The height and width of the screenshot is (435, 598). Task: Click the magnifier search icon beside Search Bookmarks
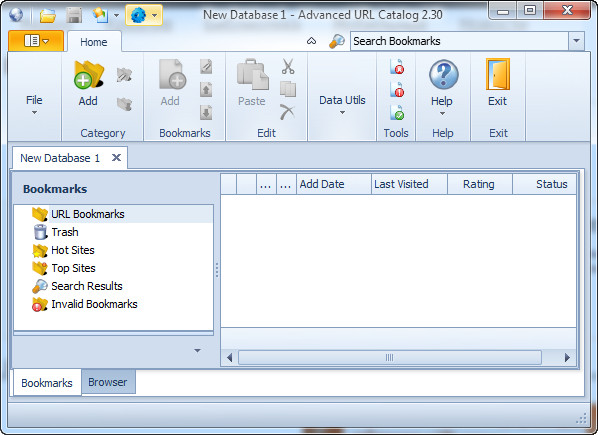[x=337, y=41]
